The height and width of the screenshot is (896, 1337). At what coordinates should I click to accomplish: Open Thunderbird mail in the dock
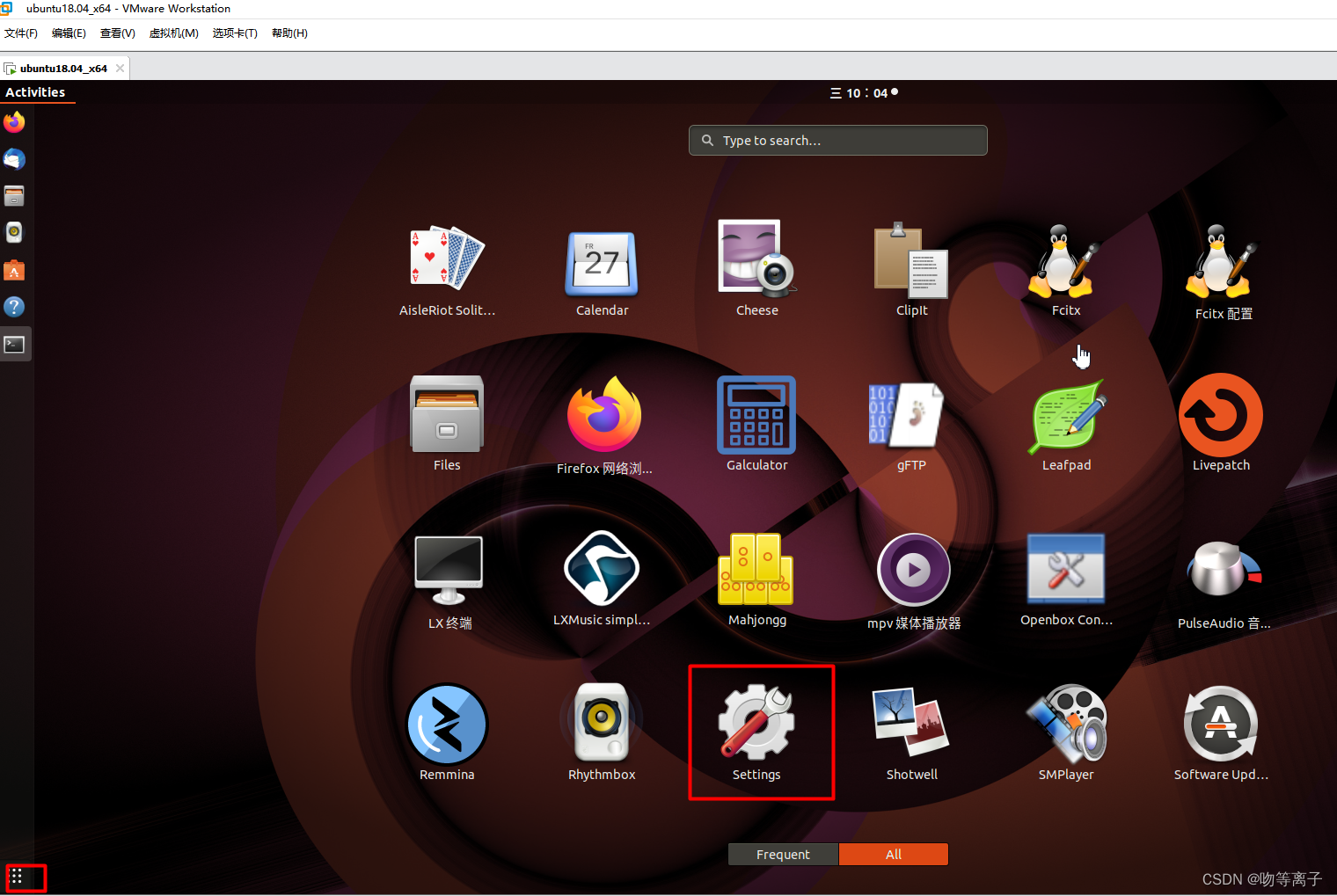click(x=14, y=159)
